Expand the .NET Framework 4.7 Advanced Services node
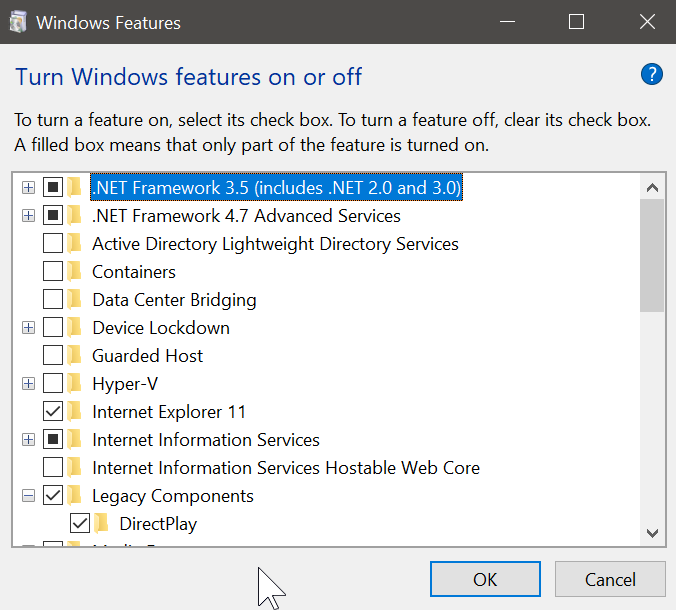Viewport: 676px width, 610px height. 28,216
